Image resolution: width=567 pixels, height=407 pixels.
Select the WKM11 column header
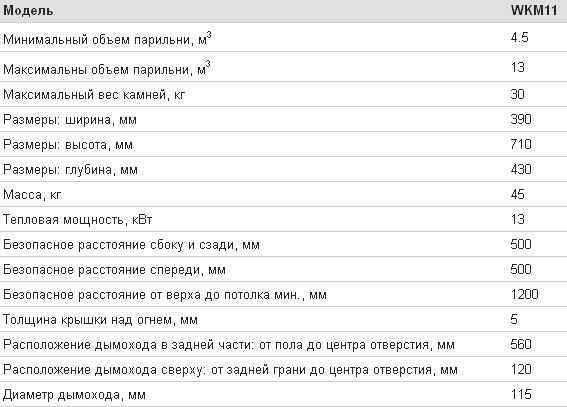click(x=534, y=10)
